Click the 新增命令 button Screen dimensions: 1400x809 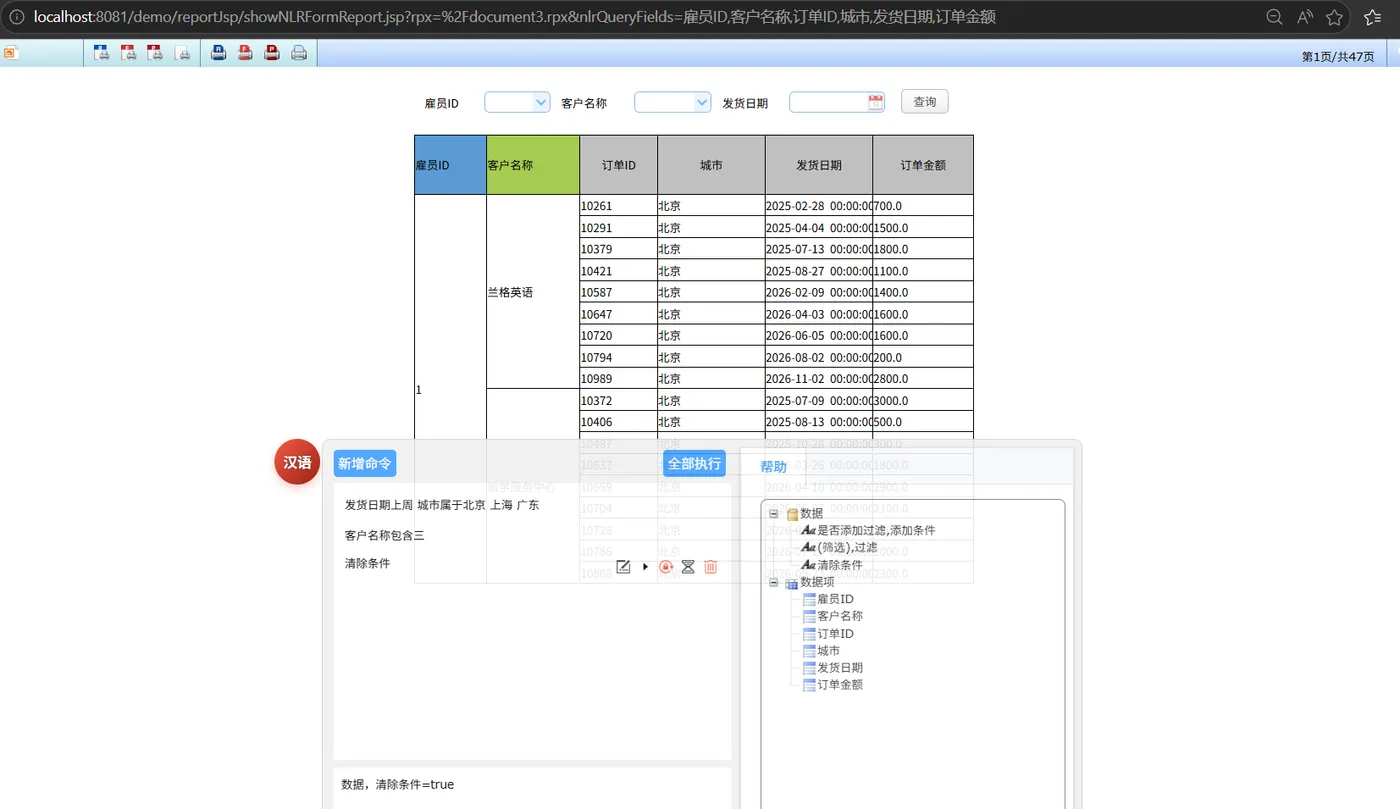pos(365,463)
